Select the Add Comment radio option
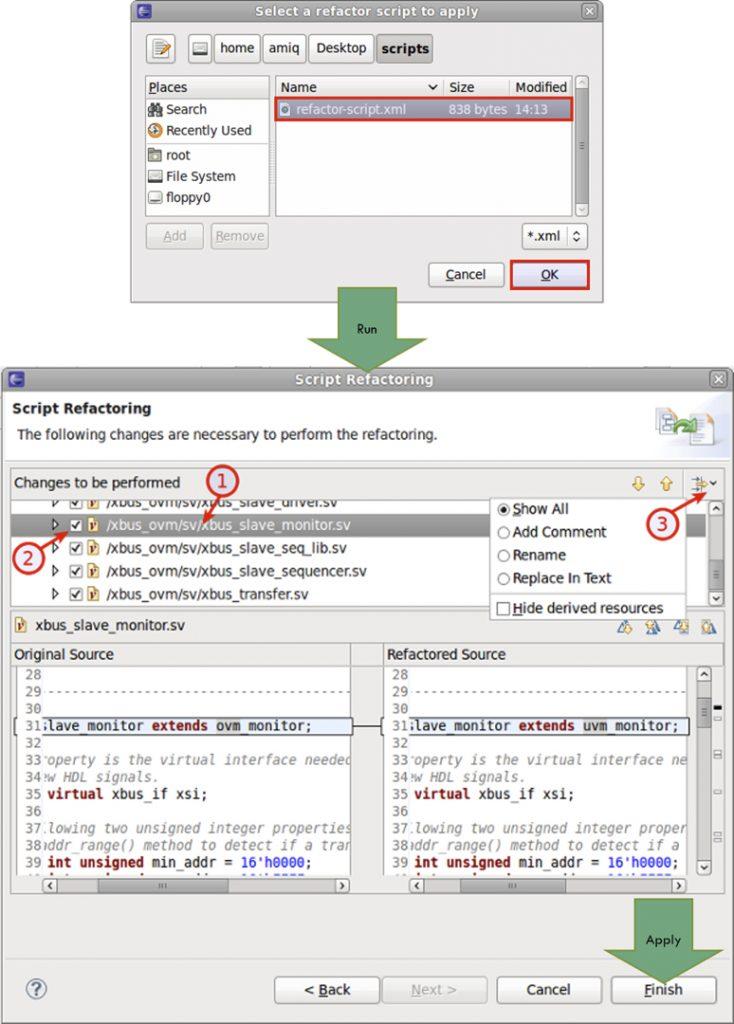Viewport: 734px width, 1024px height. tap(552, 532)
